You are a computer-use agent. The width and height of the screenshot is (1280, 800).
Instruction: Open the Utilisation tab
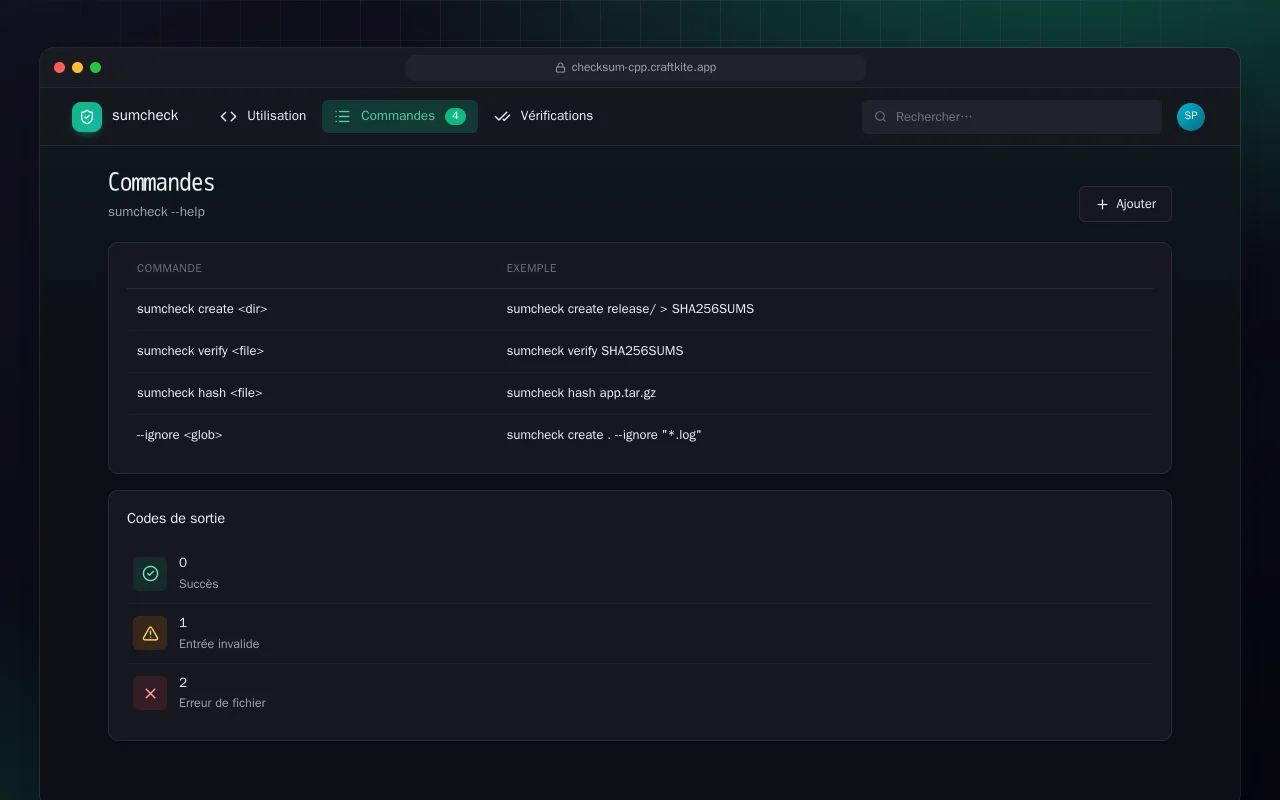[263, 116]
